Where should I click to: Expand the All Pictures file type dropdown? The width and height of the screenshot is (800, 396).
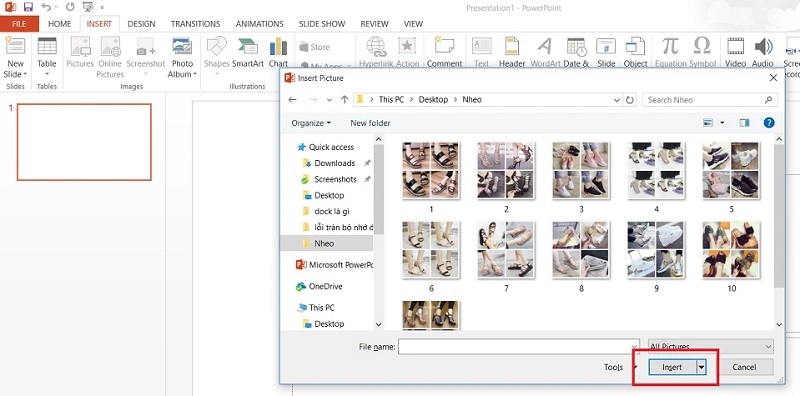[x=768, y=346]
